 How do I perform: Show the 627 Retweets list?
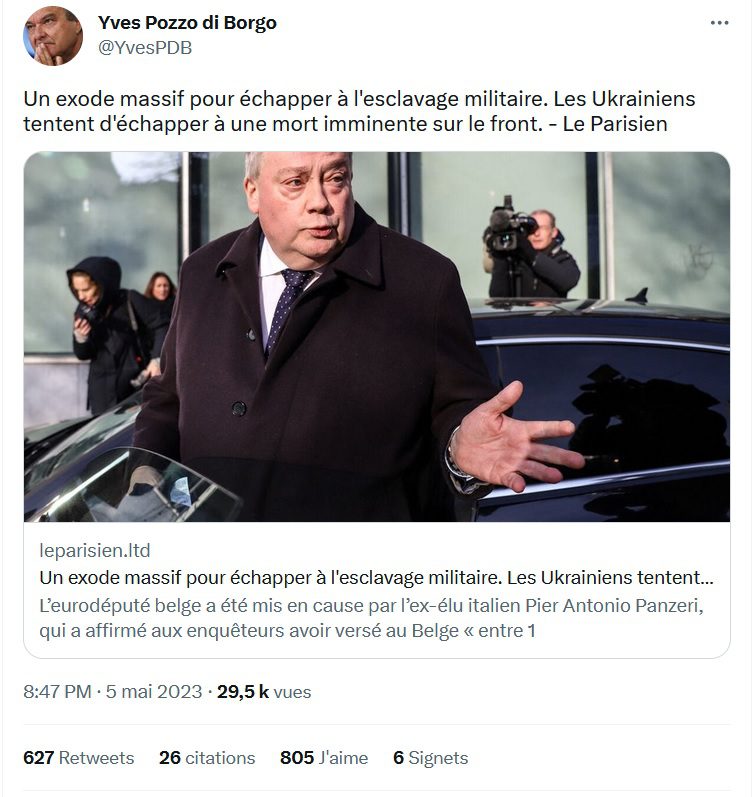point(79,758)
